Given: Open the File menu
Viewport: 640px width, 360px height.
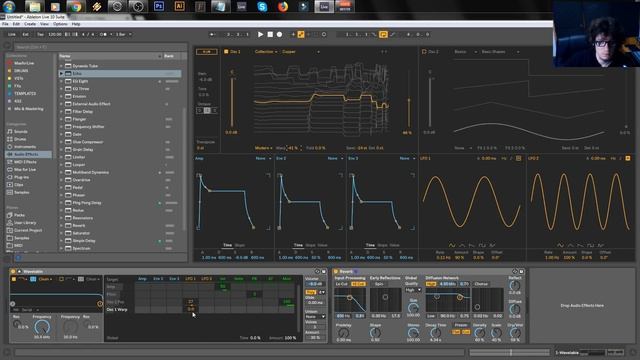Looking at the screenshot, I should [5, 24].
